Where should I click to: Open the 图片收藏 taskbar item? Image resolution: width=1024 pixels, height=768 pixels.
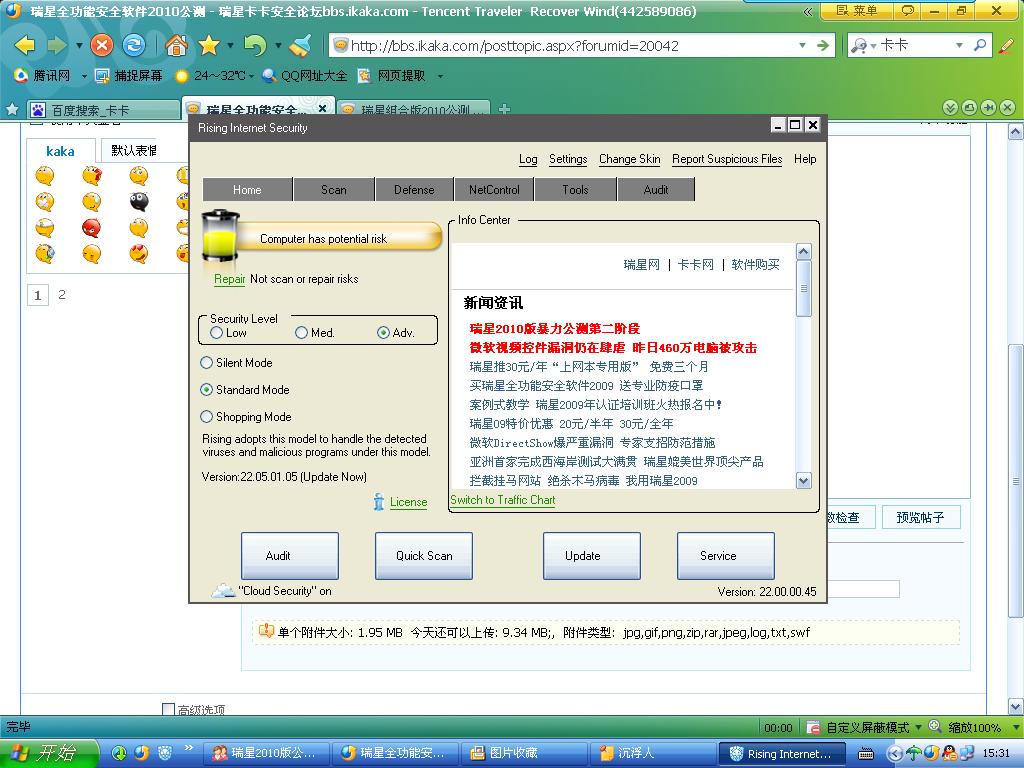pyautogui.click(x=522, y=753)
